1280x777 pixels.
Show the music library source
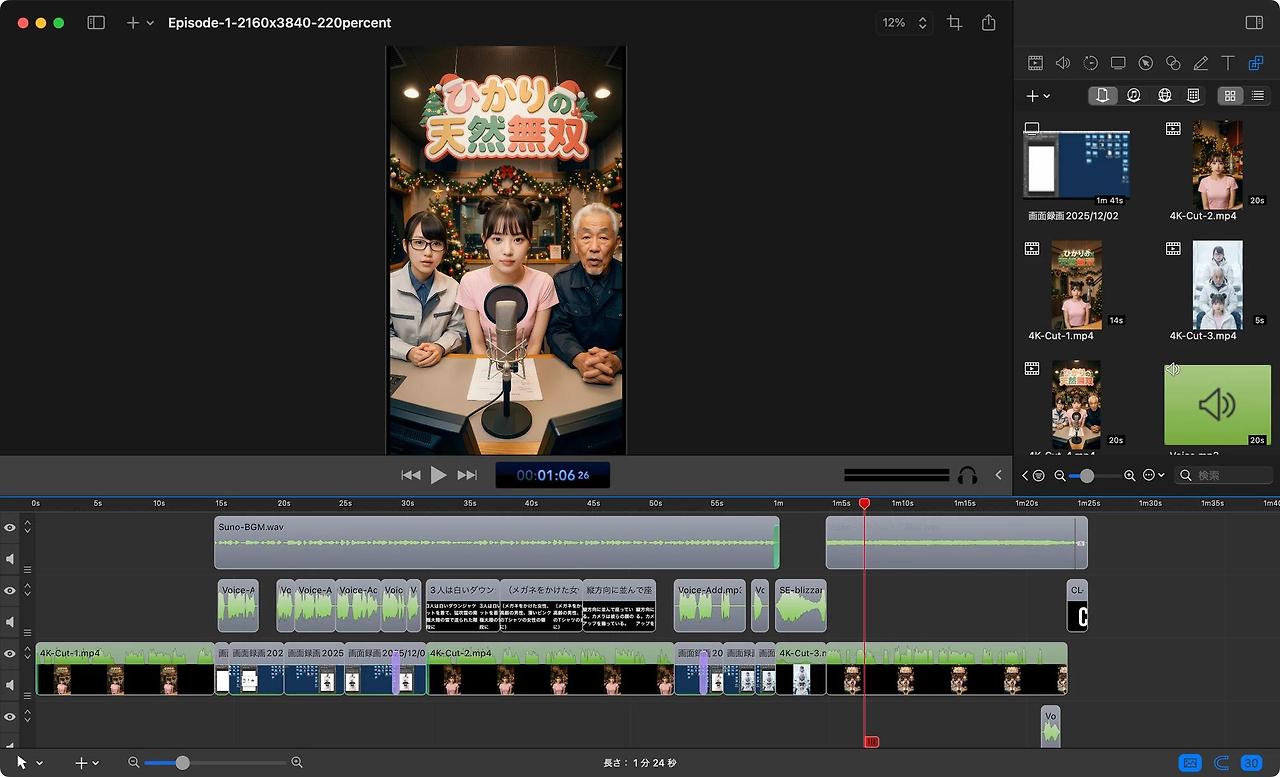[1134, 96]
